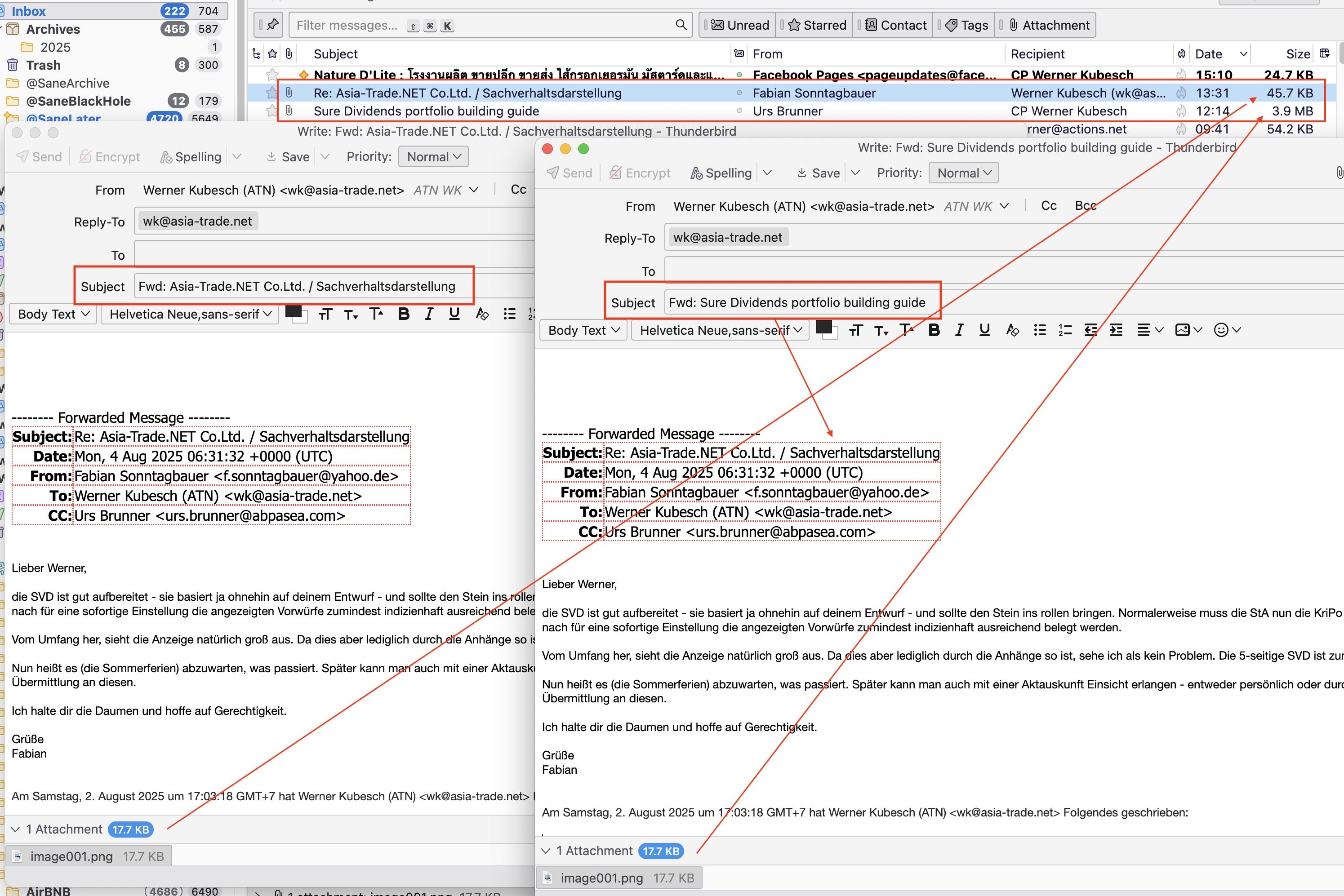
Task: Sort the message list by the Subject column
Action: (x=336, y=54)
